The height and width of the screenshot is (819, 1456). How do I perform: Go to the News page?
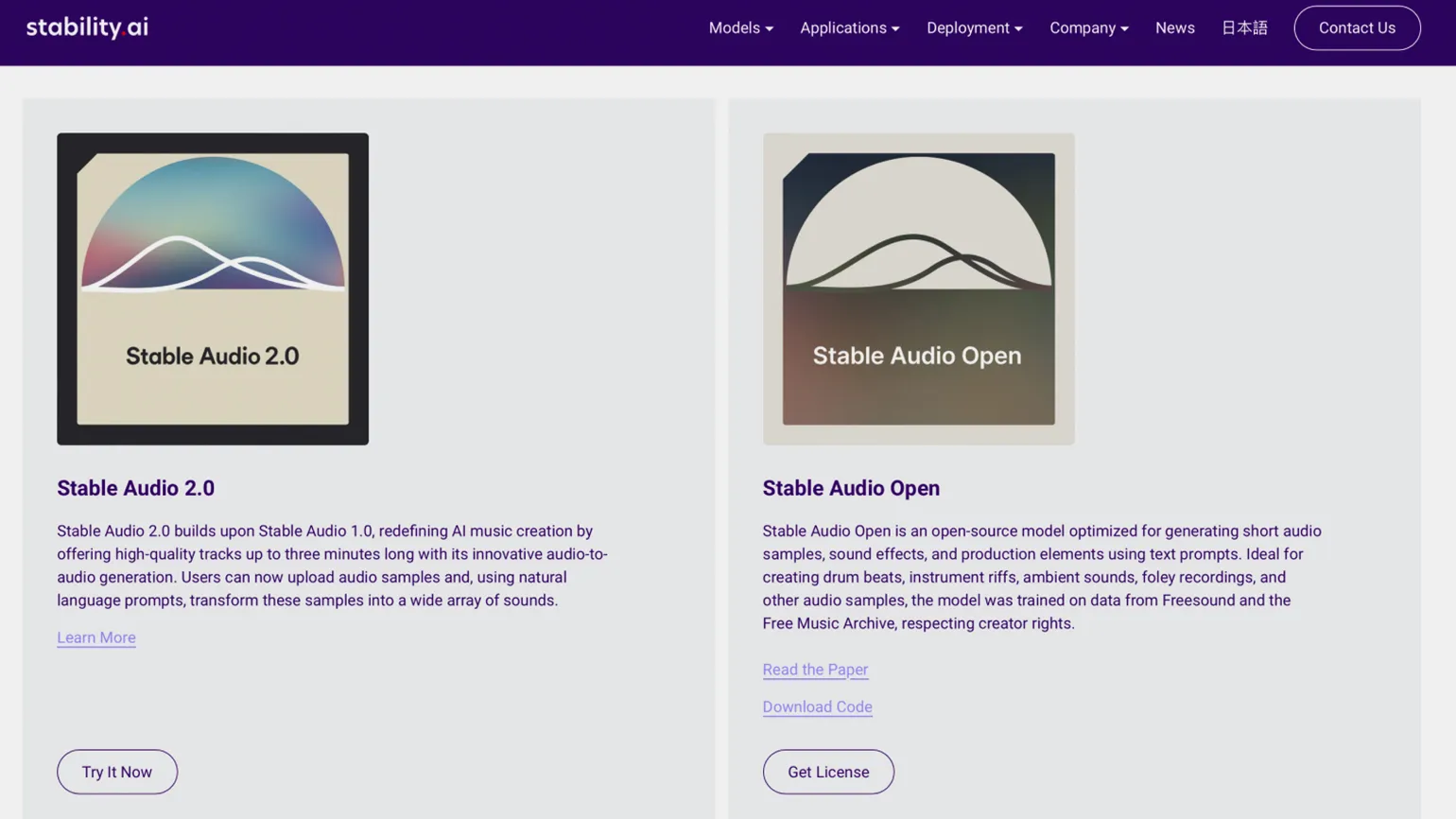point(1174,27)
